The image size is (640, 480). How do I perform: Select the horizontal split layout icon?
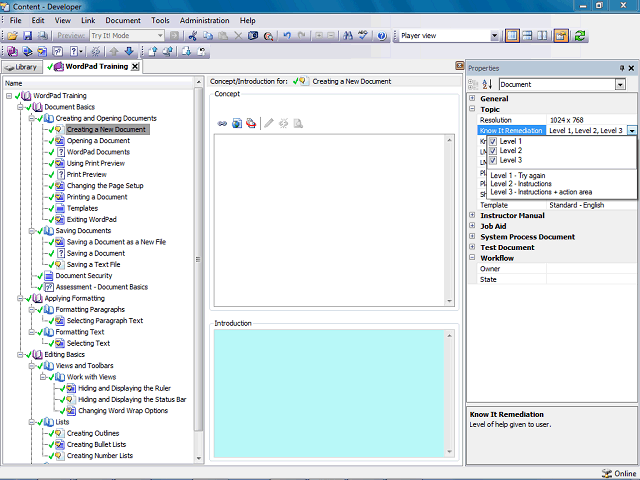coord(527,36)
